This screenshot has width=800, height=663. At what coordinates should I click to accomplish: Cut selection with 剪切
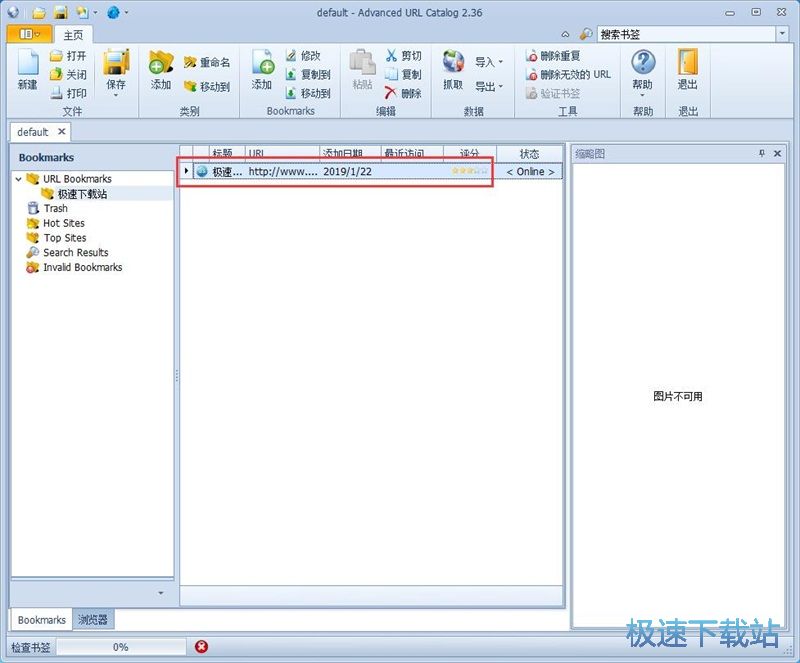[404, 56]
